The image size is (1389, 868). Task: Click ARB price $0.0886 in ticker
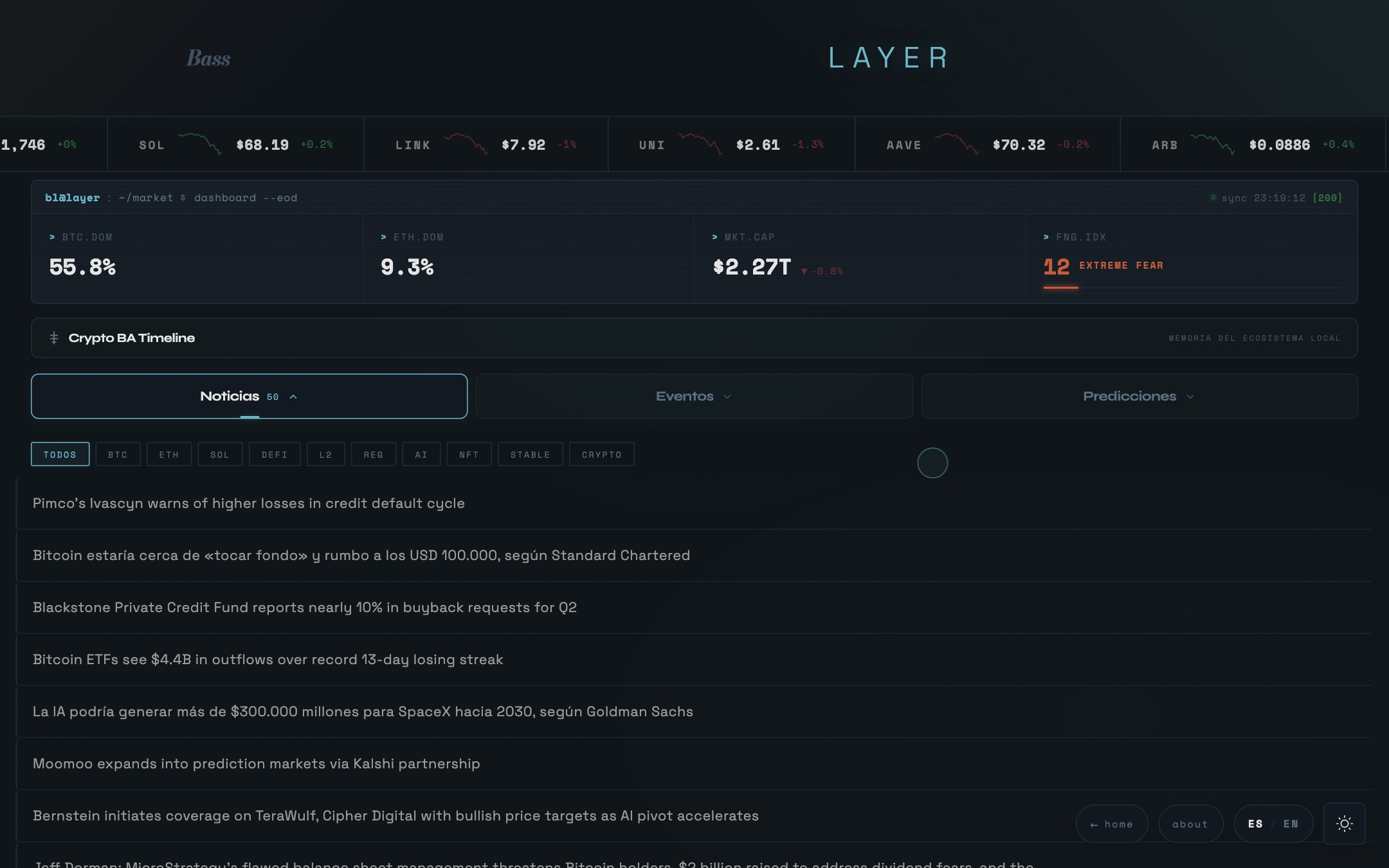click(1280, 145)
